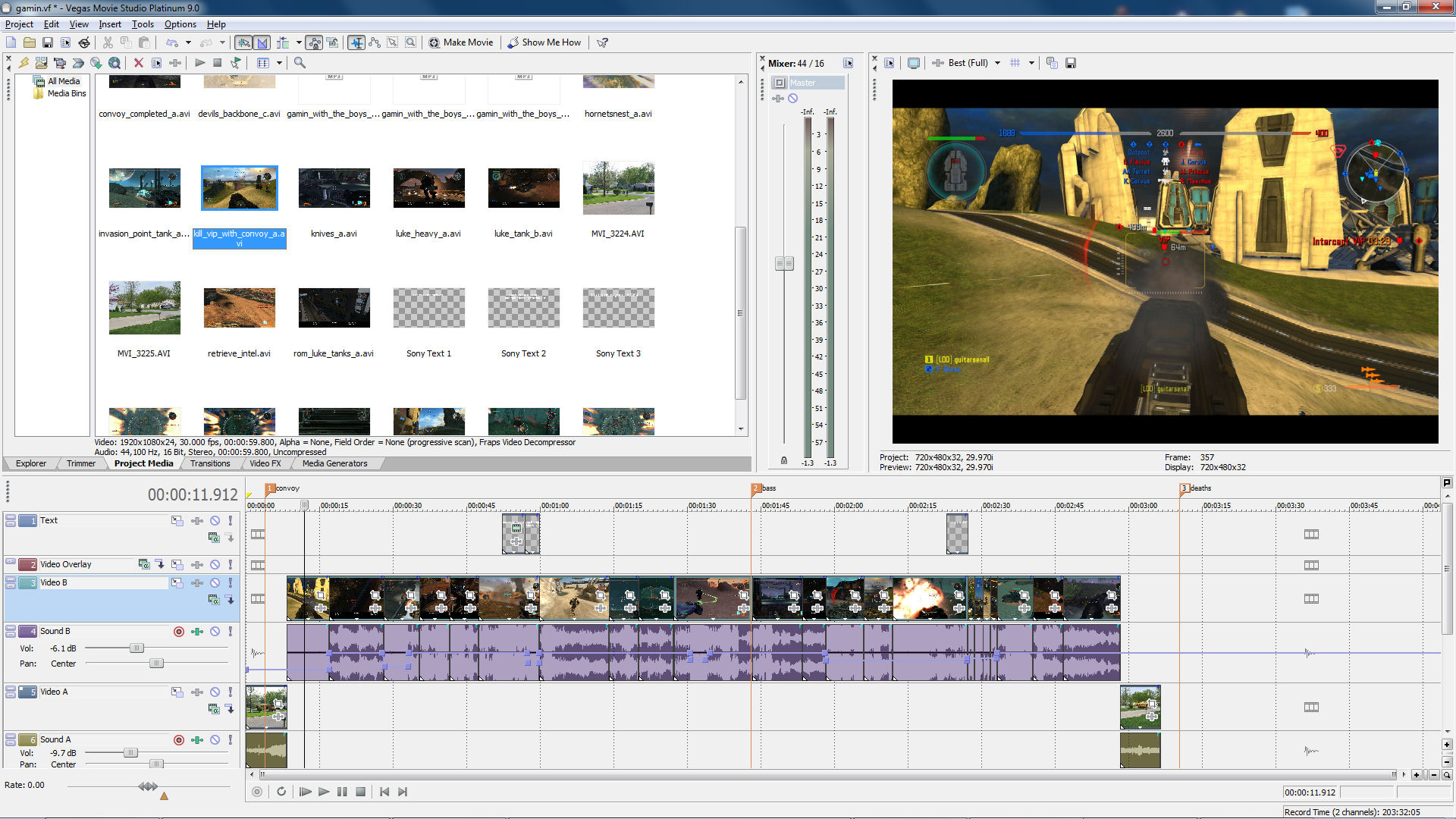Toggle Lock Envelopes to Events button
This screenshot has height=819, width=1456.
(x=314, y=42)
